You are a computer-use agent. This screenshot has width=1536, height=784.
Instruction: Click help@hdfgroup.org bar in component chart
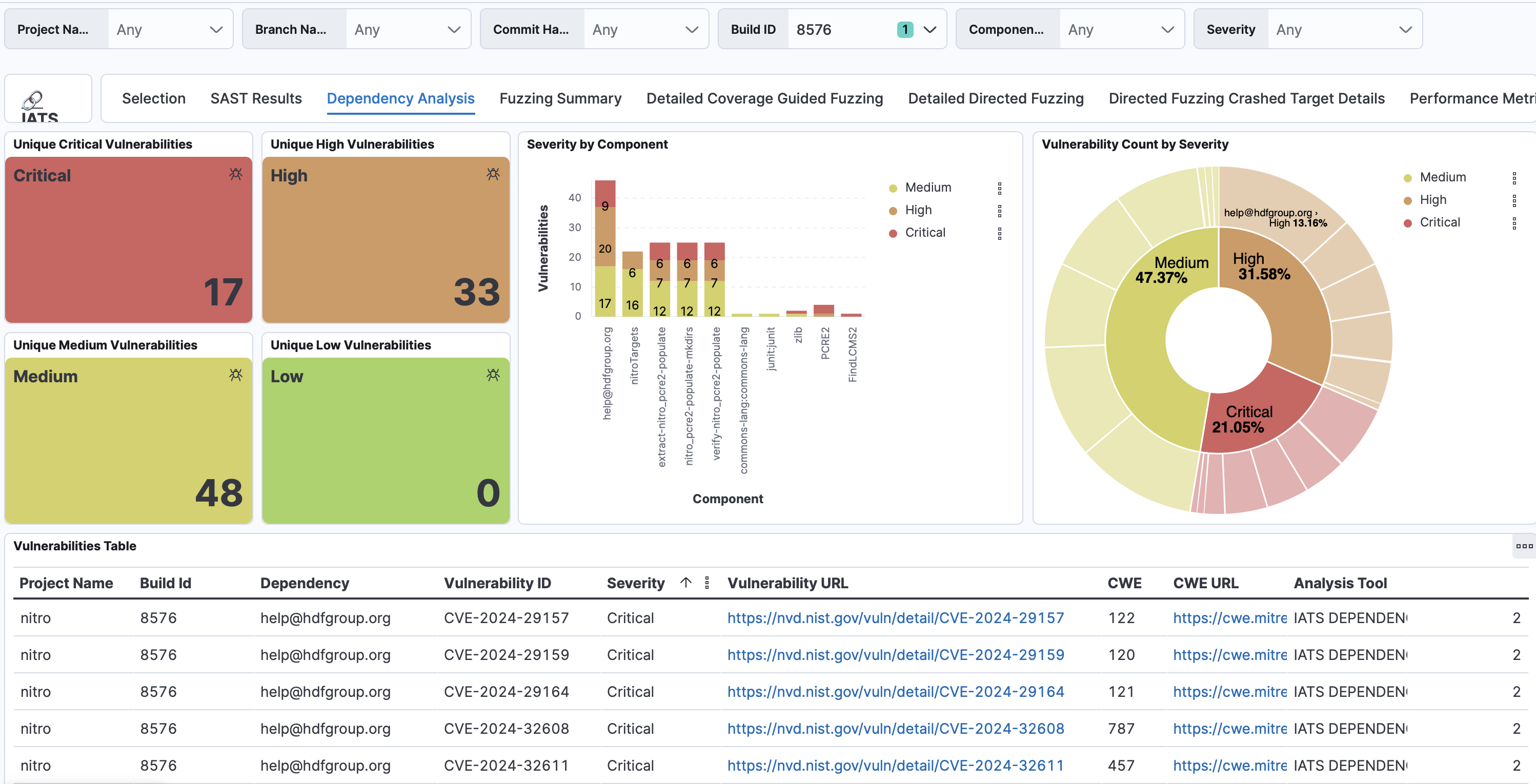click(x=605, y=248)
